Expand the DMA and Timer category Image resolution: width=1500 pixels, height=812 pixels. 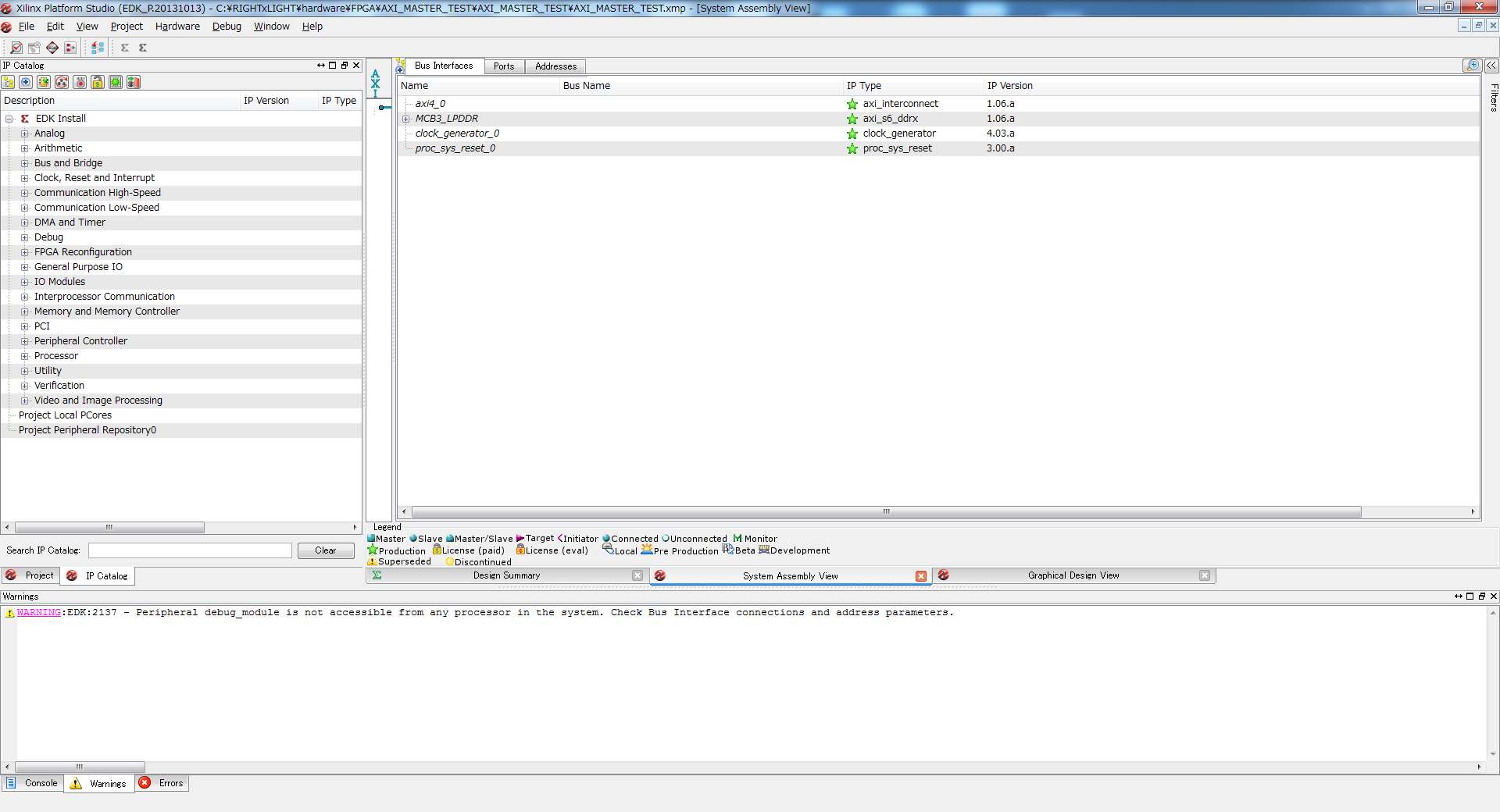[24, 223]
